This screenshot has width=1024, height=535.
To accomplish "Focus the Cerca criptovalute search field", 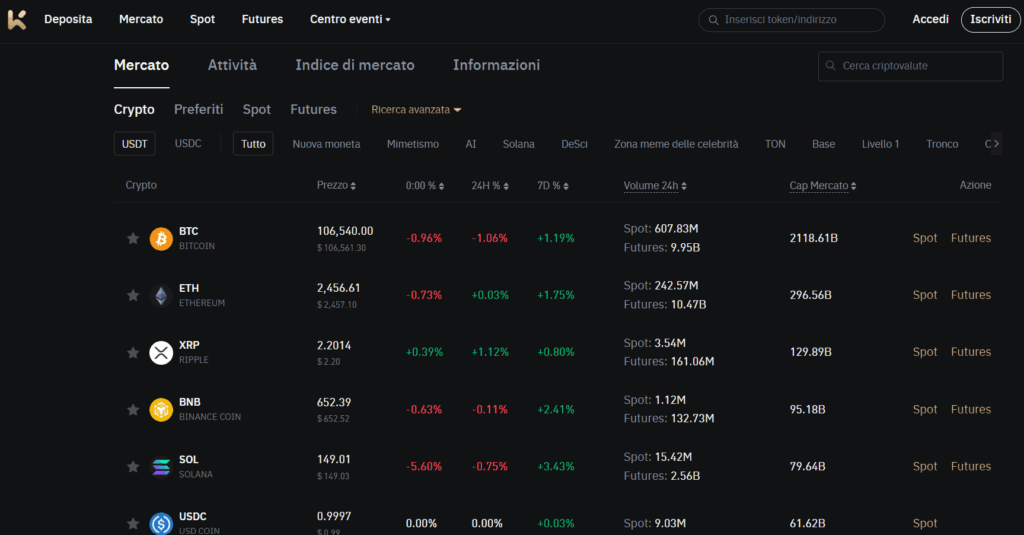I will (910, 66).
